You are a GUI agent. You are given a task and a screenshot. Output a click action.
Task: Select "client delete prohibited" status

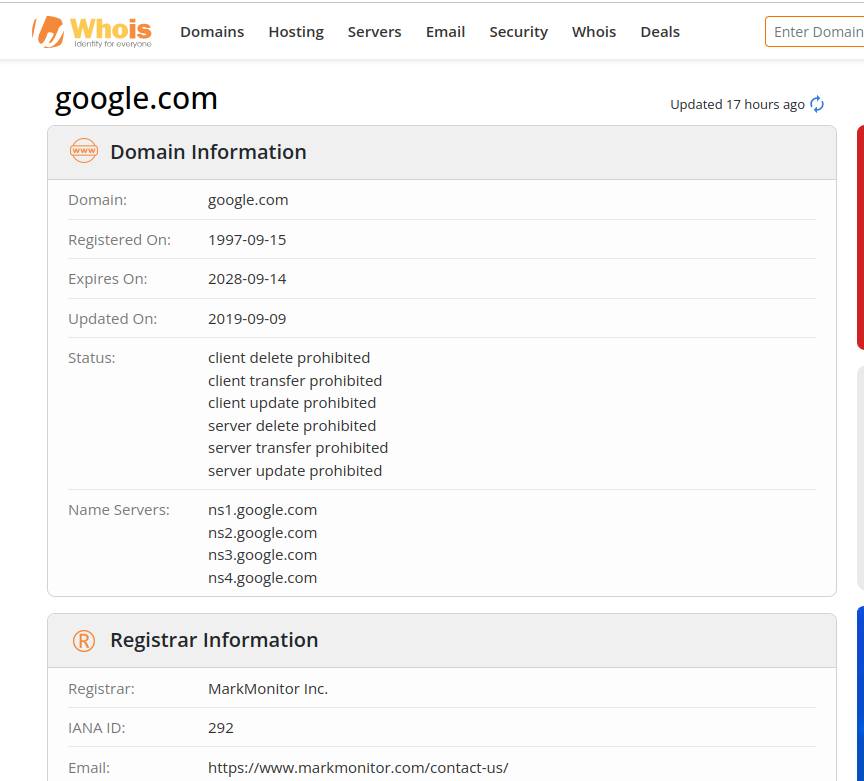[289, 358]
